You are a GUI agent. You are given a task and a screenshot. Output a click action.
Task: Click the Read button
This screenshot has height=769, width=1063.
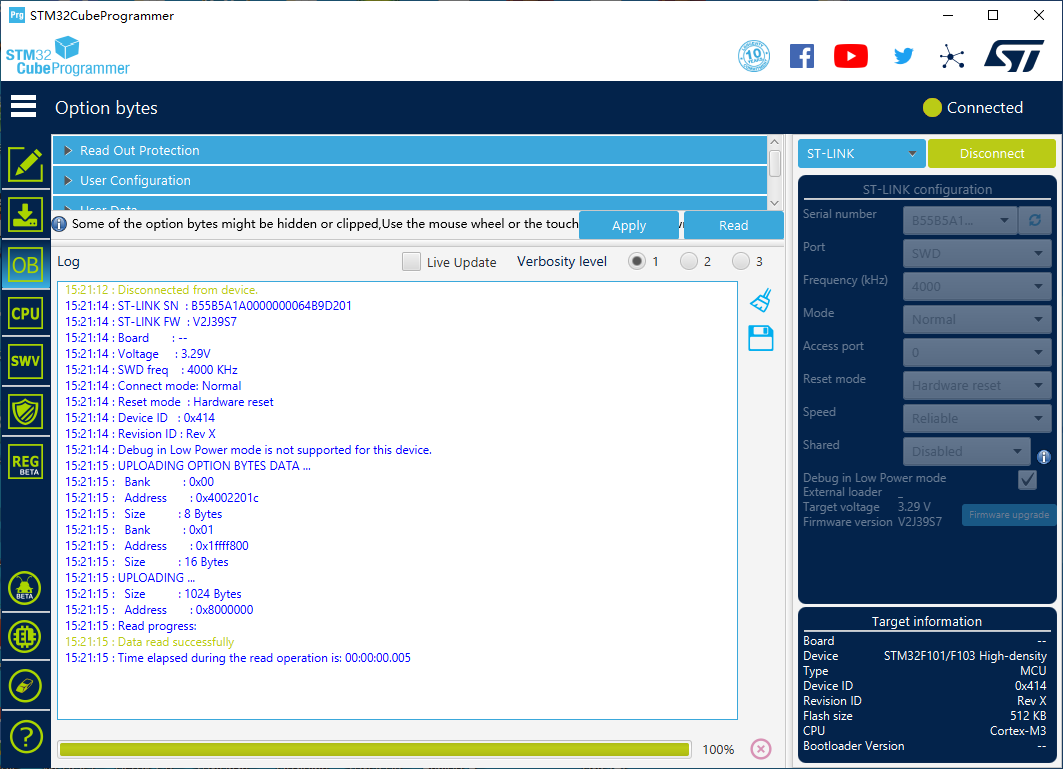tap(734, 225)
